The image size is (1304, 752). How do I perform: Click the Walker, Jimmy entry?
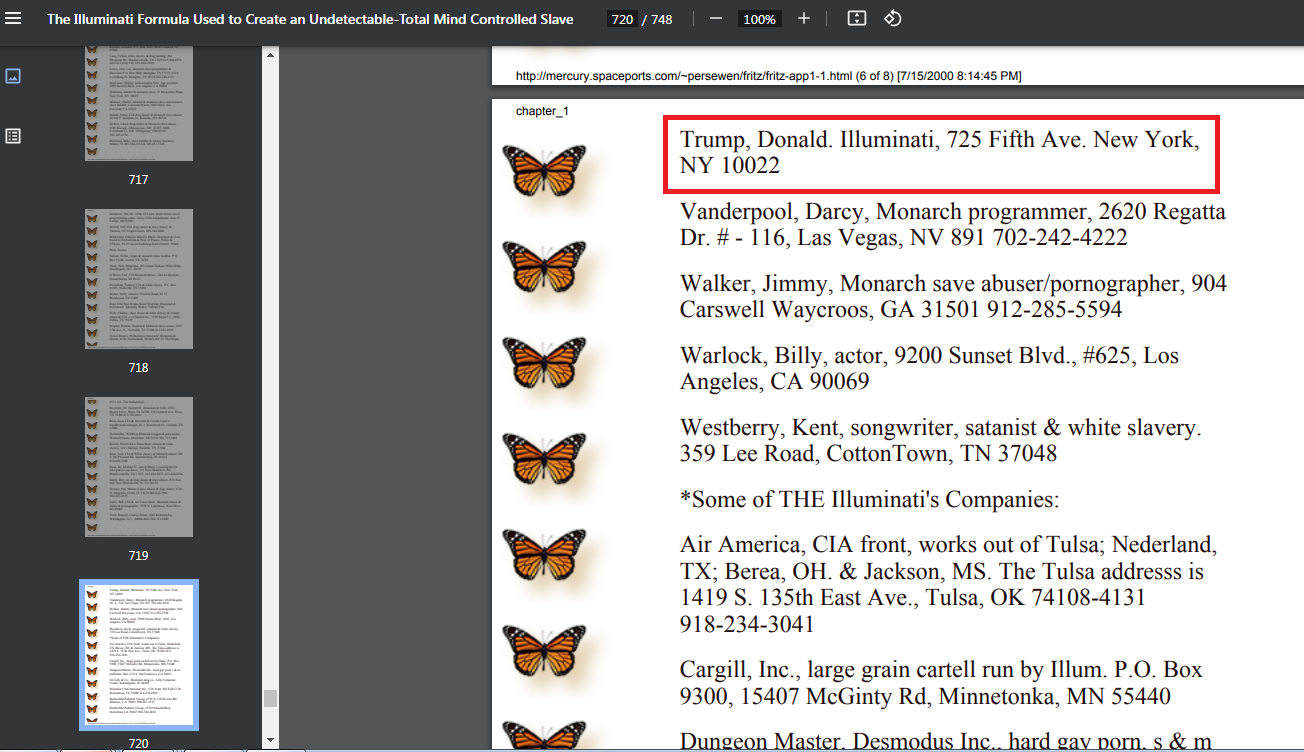point(953,296)
